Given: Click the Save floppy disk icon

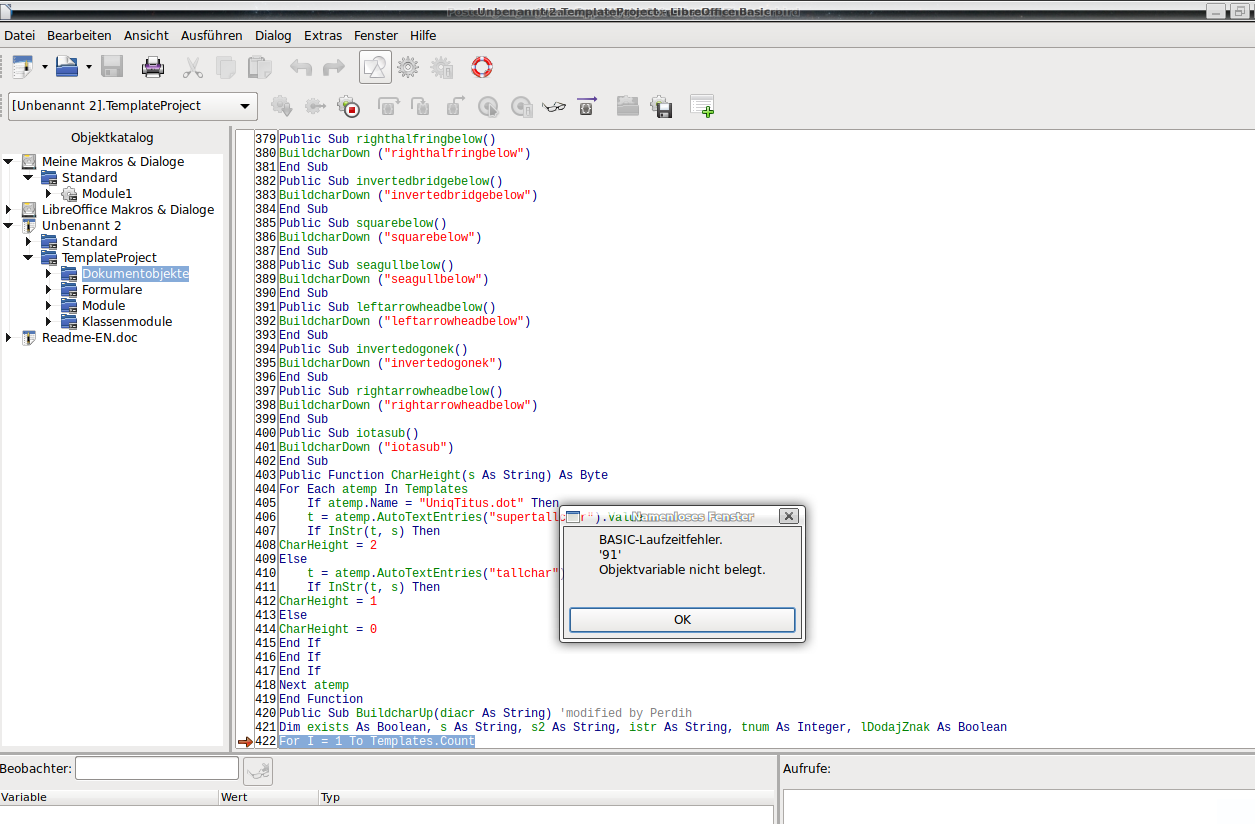Looking at the screenshot, I should click(112, 67).
